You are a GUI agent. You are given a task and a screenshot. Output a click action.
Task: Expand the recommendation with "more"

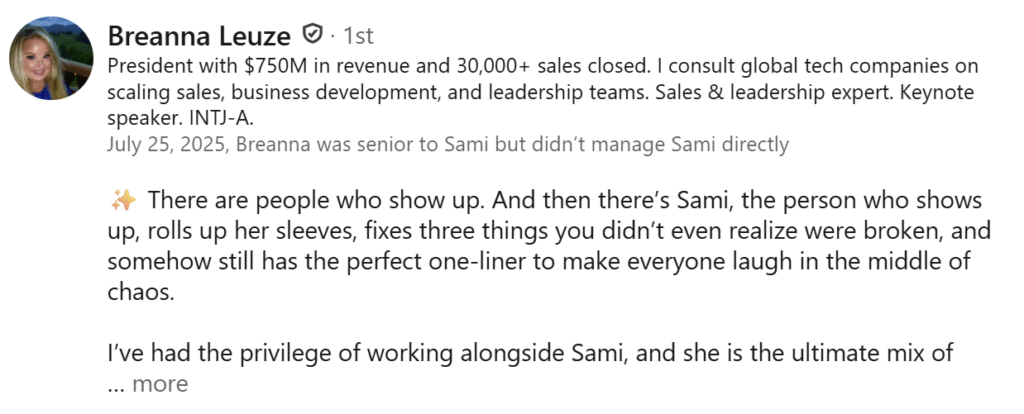pos(160,383)
